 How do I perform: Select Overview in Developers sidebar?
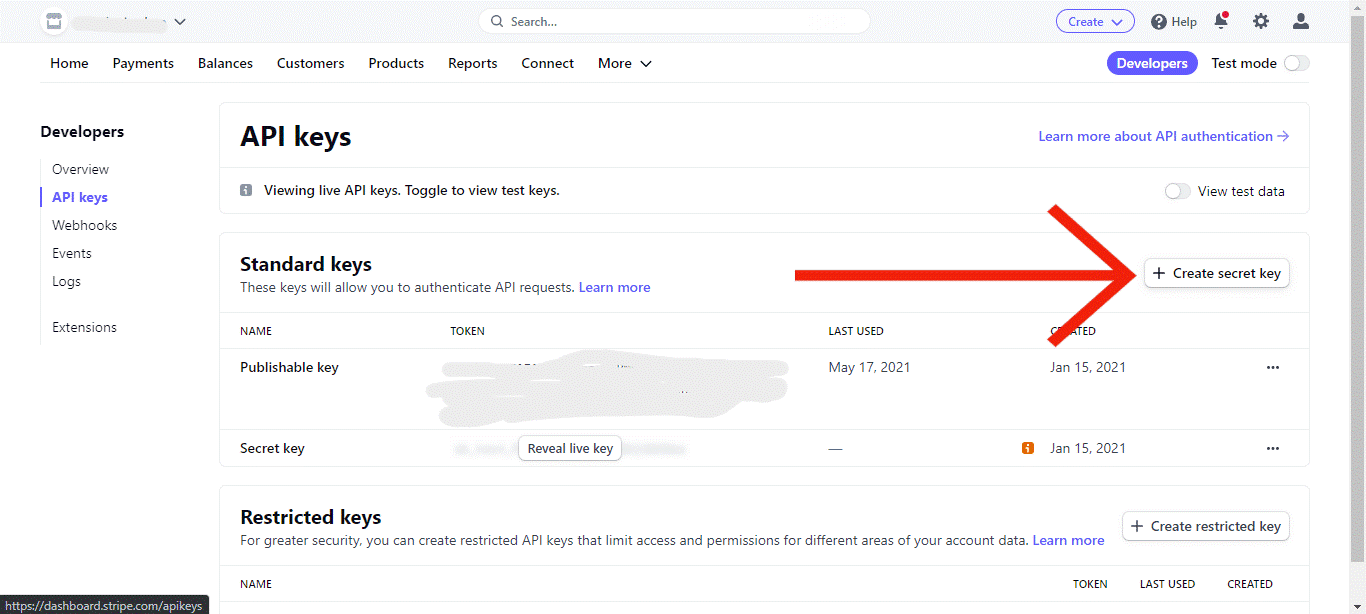point(81,169)
